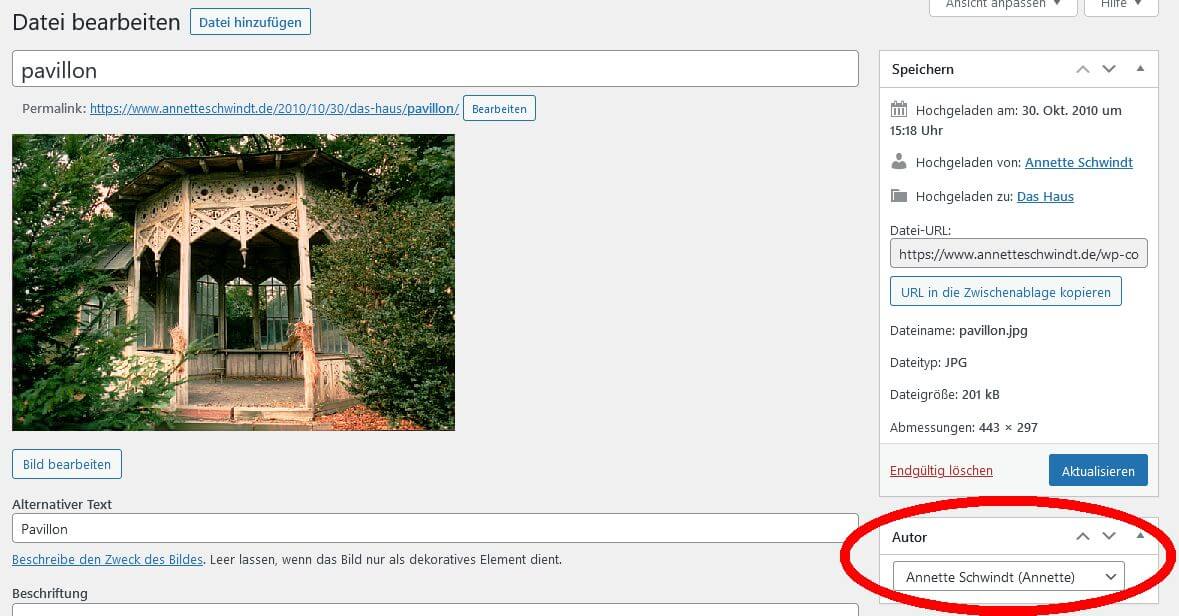Open the Ansicht anpassen tab
The width and height of the screenshot is (1179, 616).
point(1003,5)
